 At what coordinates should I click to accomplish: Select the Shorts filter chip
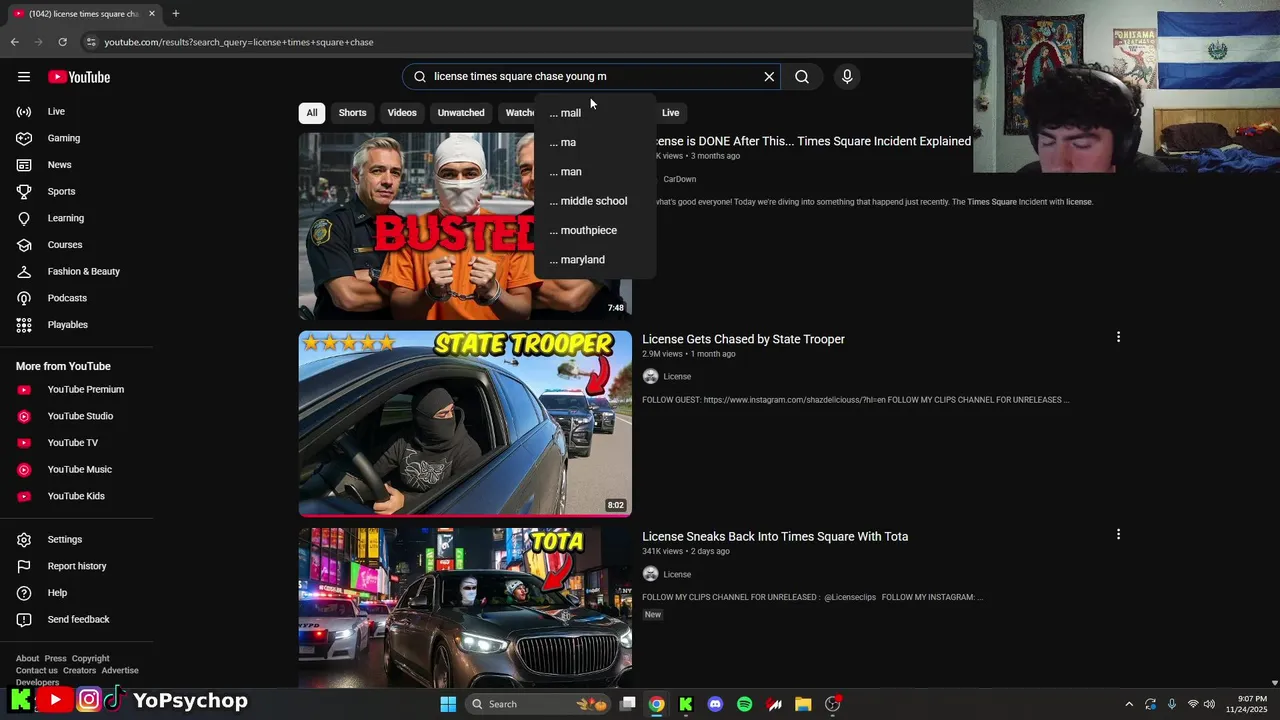point(352,113)
